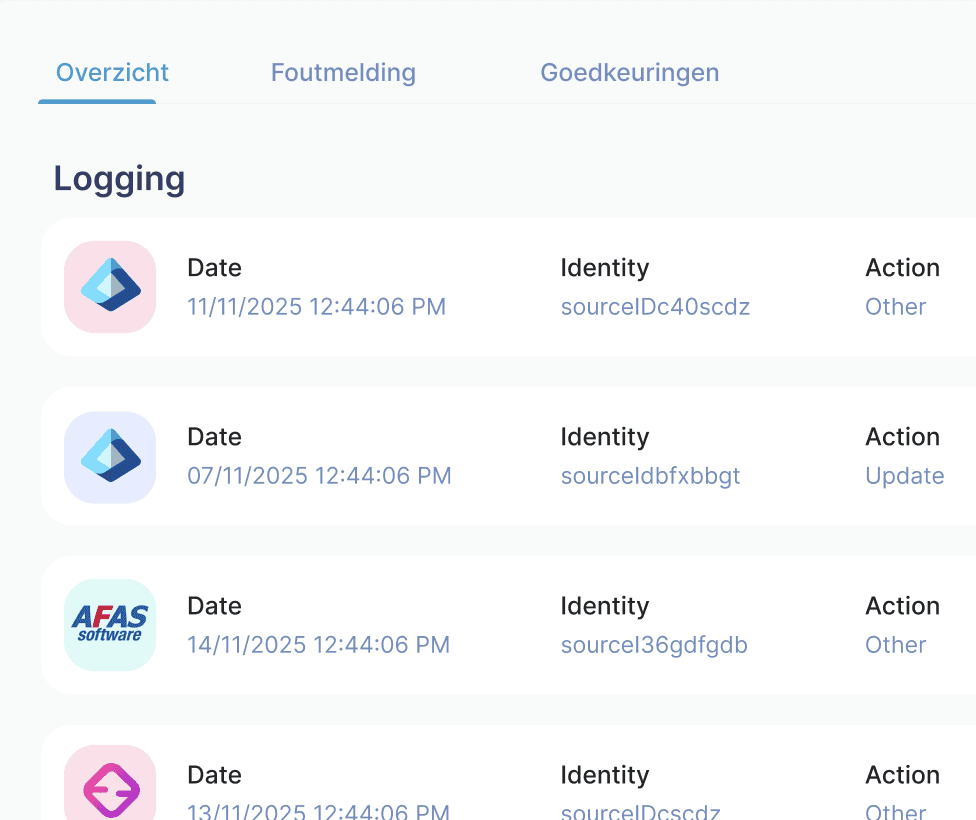The height and width of the screenshot is (820, 976).
Task: Select the AFAS logo in the third log row
Action: [110, 625]
